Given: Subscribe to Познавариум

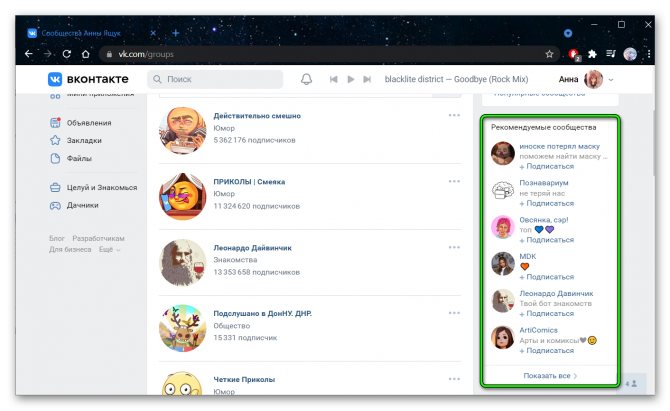Looking at the screenshot, I should pyautogui.click(x=547, y=203).
